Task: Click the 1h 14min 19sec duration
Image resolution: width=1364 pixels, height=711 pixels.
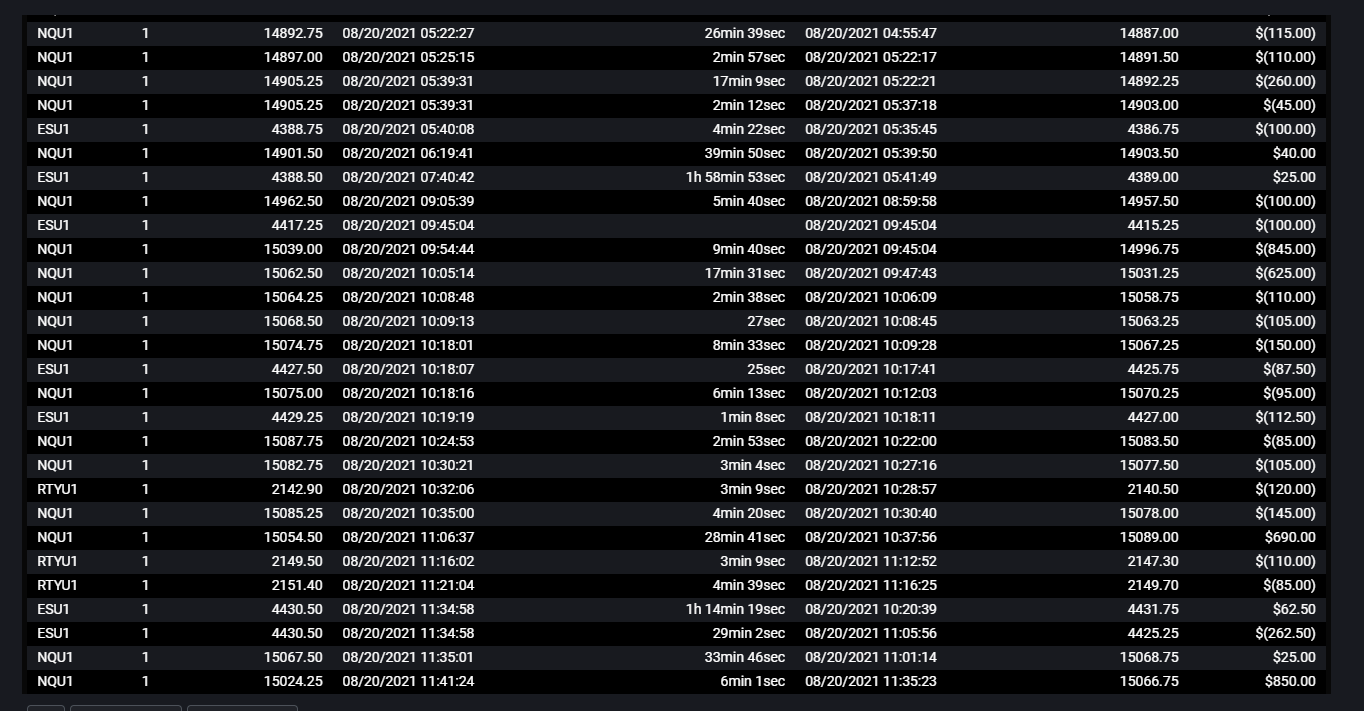Action: [x=735, y=609]
